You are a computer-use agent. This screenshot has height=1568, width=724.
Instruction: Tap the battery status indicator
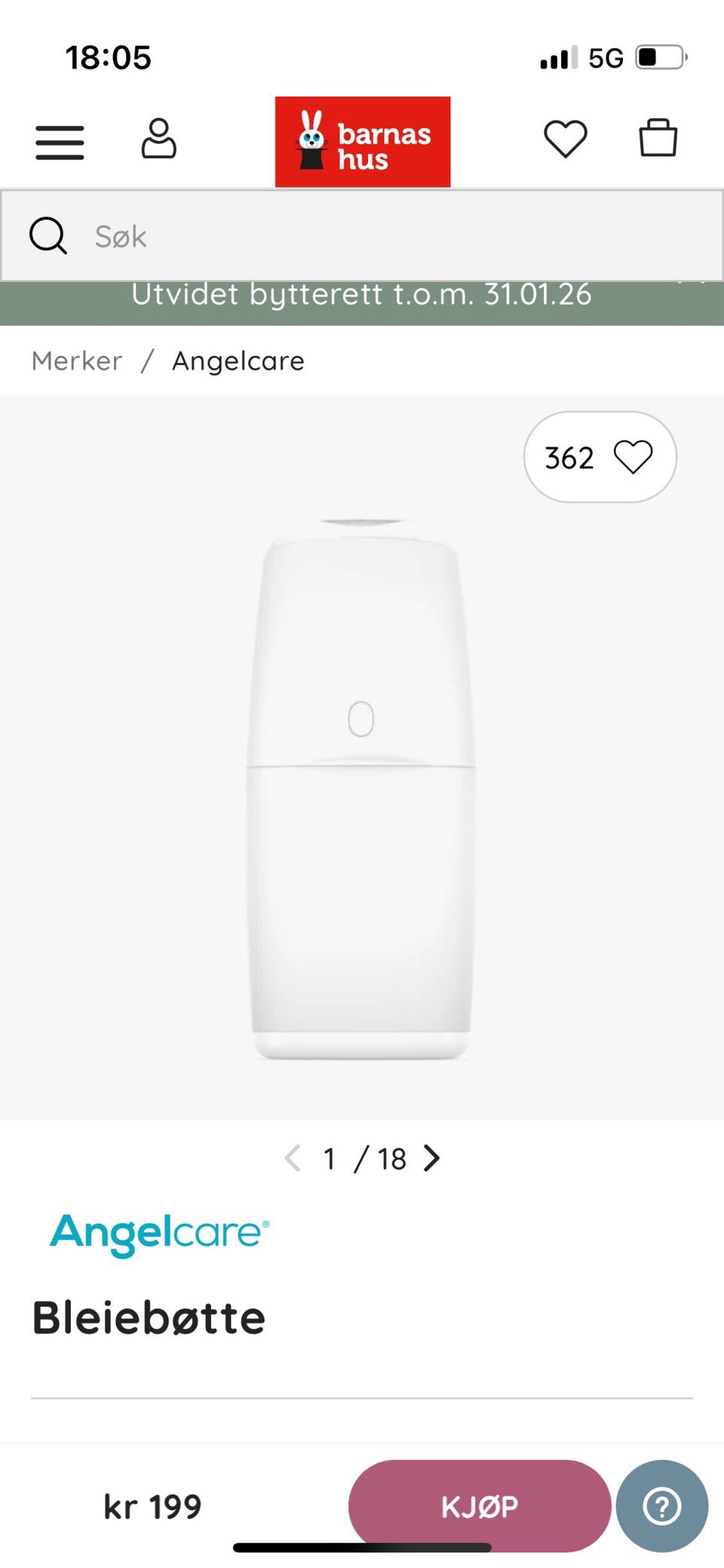[661, 57]
